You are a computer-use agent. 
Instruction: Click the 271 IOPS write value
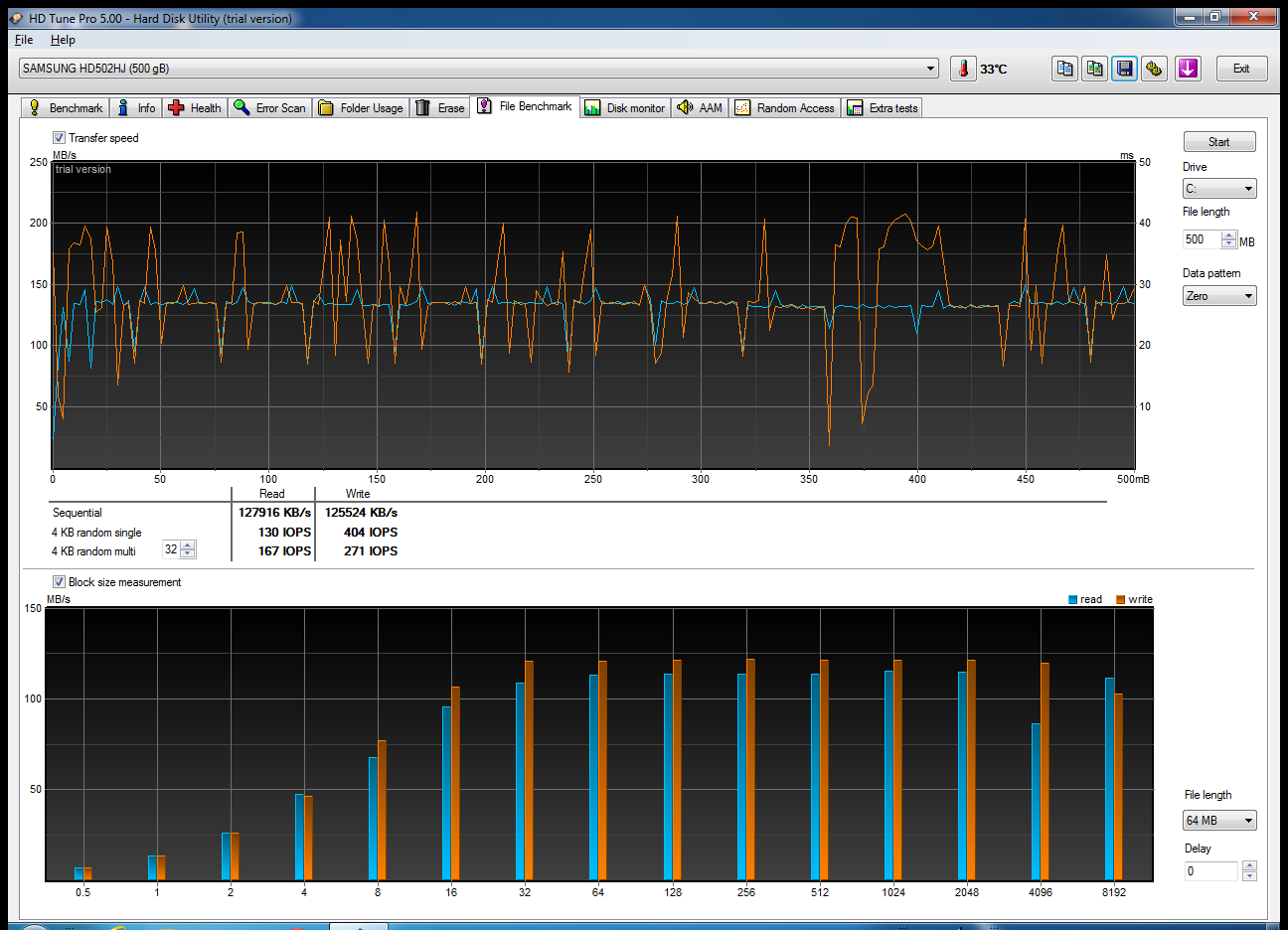point(371,551)
